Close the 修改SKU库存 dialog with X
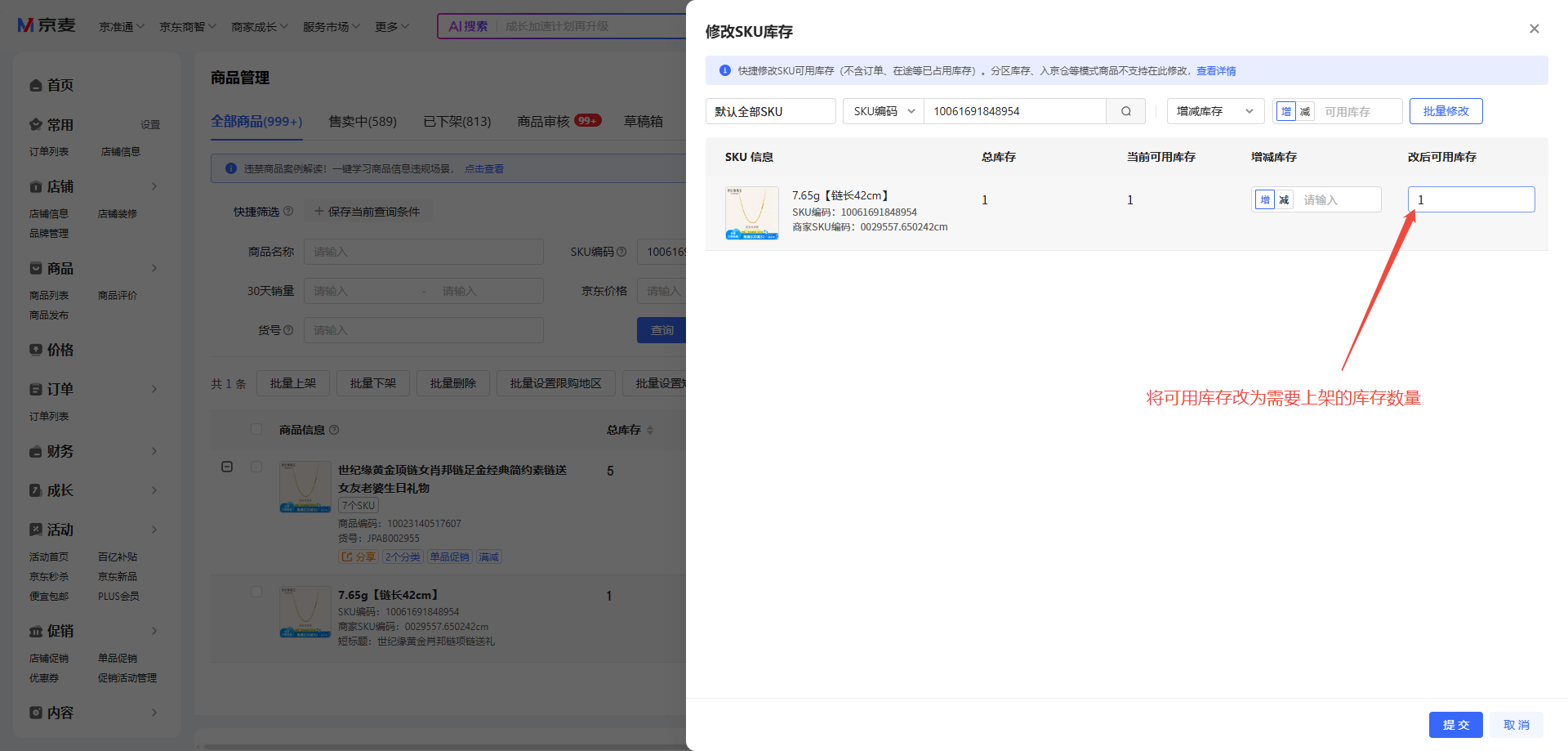 click(x=1534, y=29)
